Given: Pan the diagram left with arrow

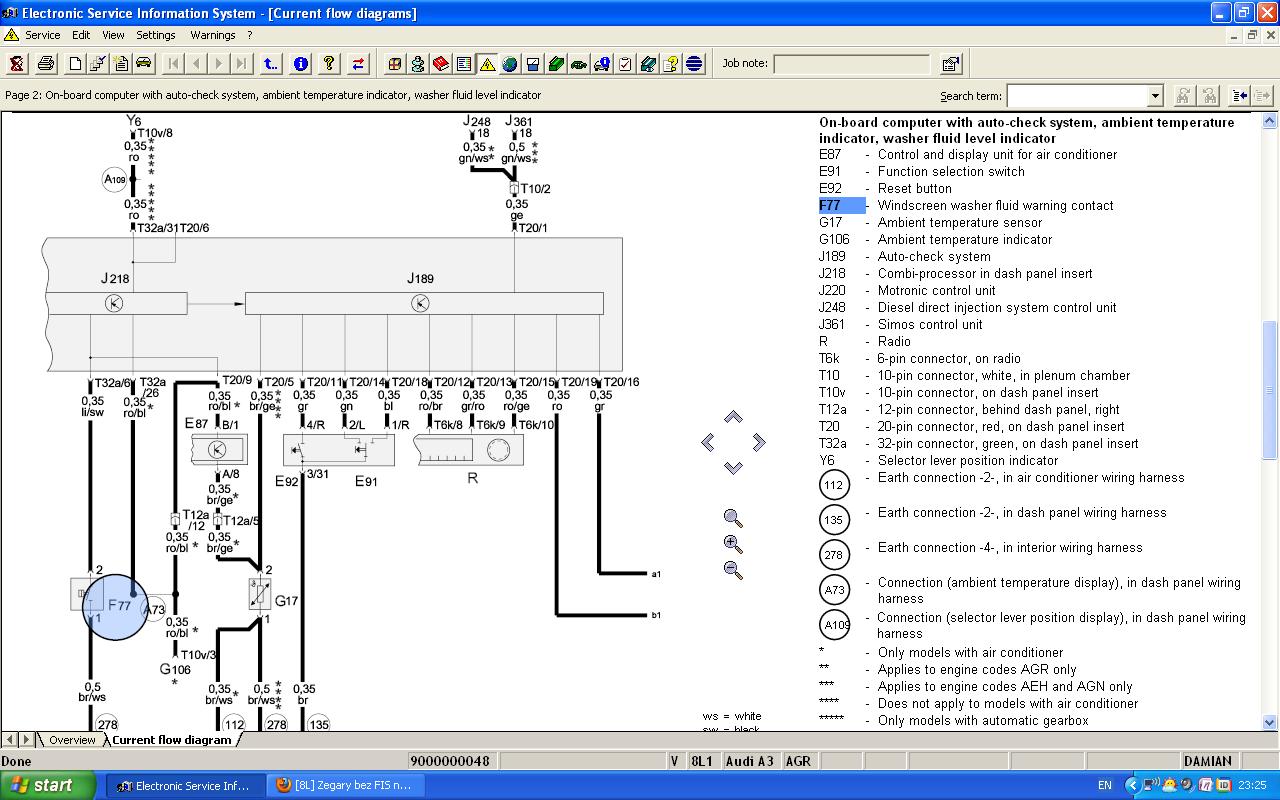Looking at the screenshot, I should click(x=708, y=442).
